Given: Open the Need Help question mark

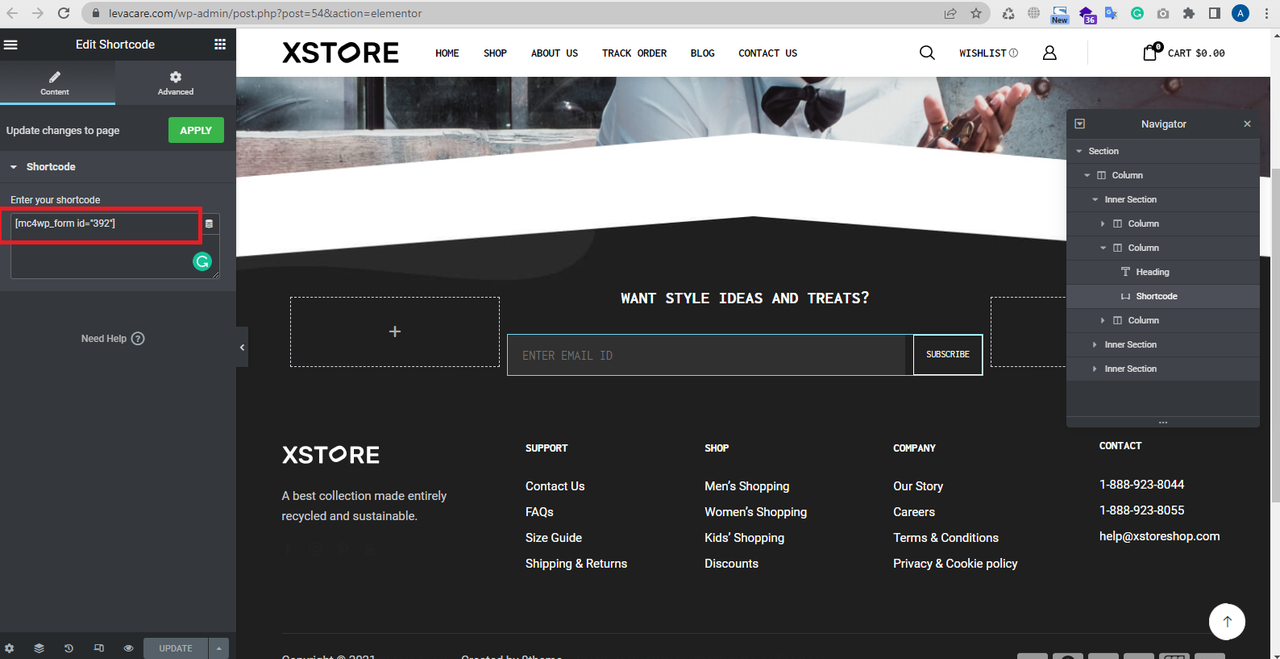Looking at the screenshot, I should 138,339.
